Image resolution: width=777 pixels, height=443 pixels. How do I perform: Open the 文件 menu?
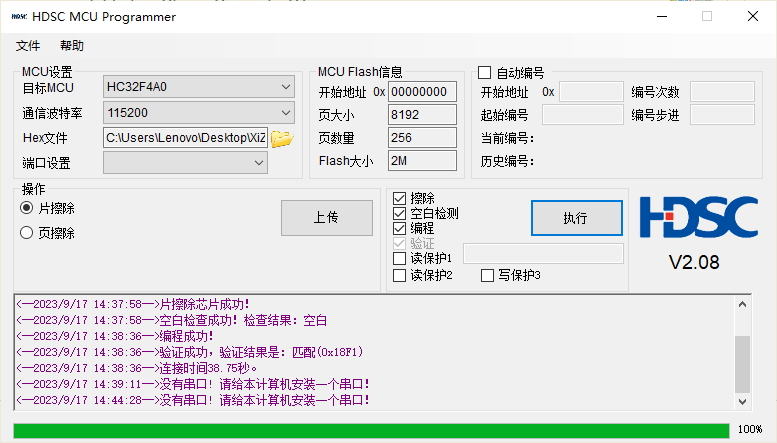click(28, 46)
